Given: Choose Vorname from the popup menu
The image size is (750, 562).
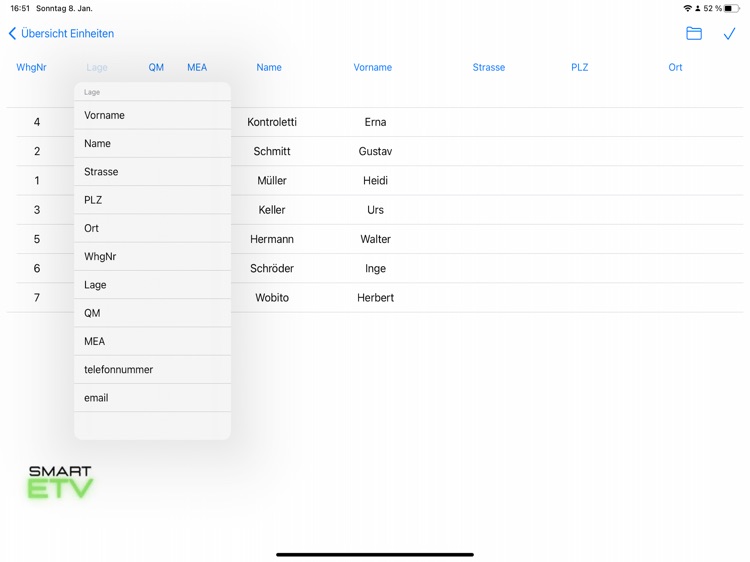Looking at the screenshot, I should pyautogui.click(x=153, y=115).
